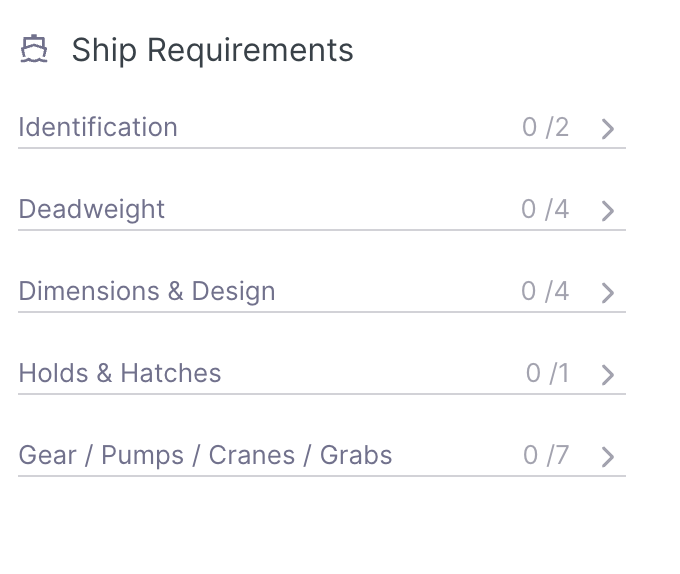
Task: Expand Deadweight section via right chevron
Action: (x=608, y=211)
